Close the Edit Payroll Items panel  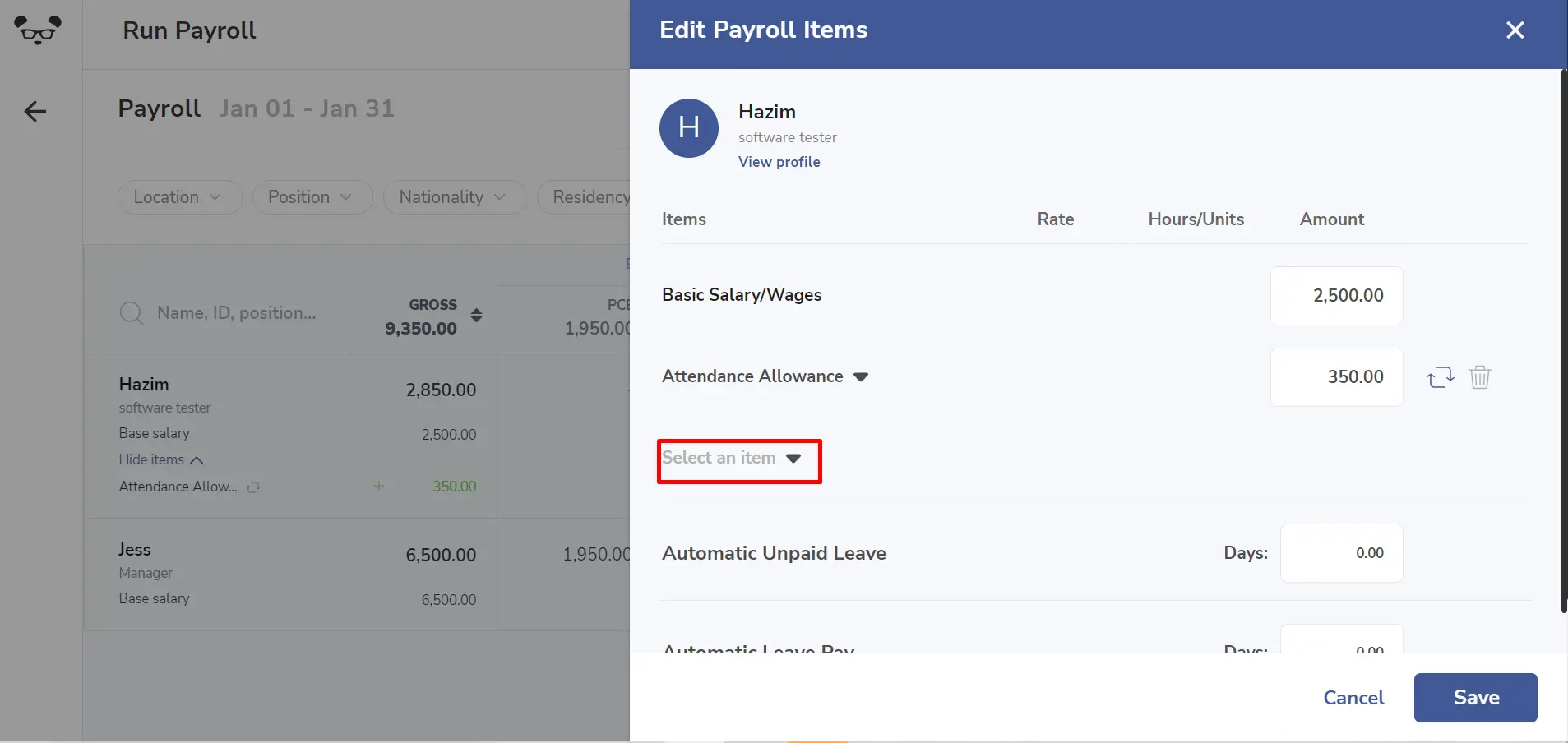click(1515, 30)
